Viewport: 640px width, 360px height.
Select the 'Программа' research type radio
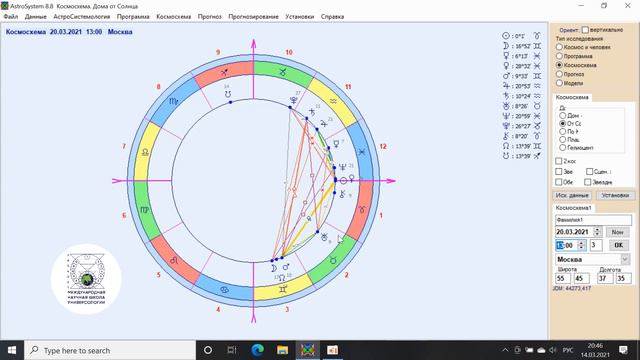tap(559, 56)
